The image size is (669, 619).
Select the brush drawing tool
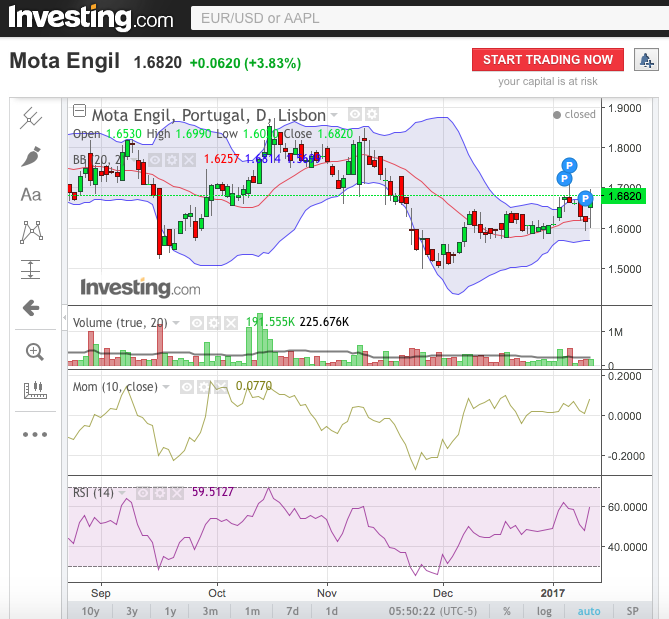[x=31, y=157]
